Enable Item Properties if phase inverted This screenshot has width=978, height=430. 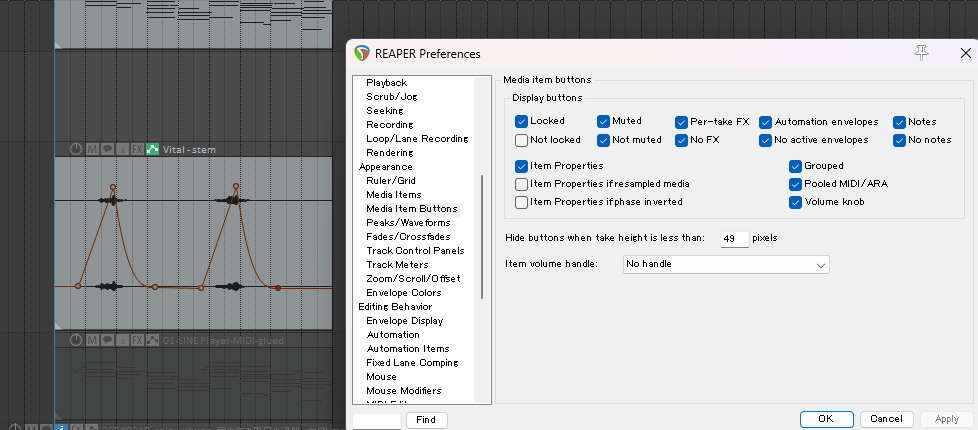tap(521, 202)
